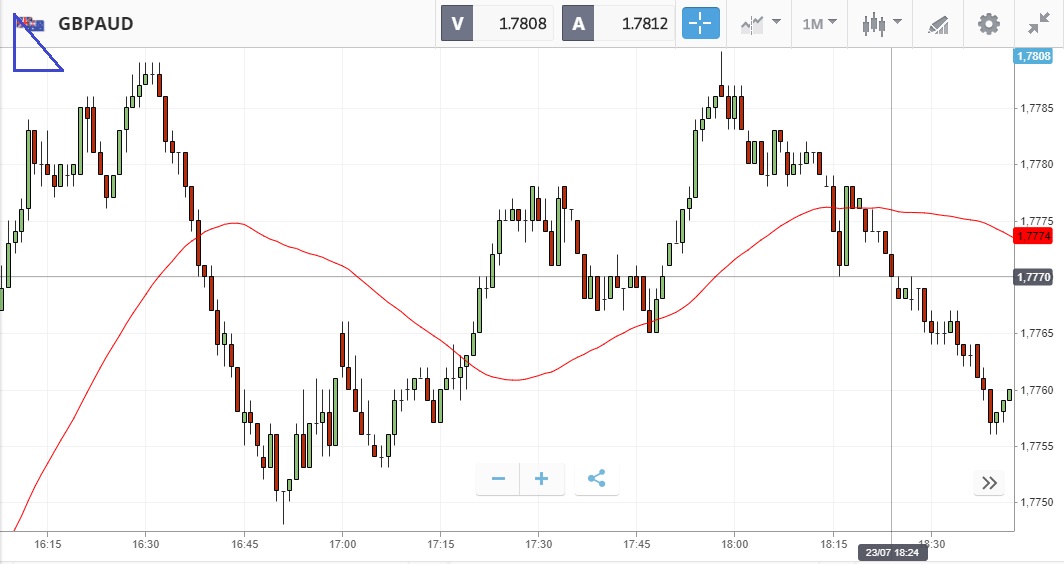
Task: Click the GBPAUD flag icon
Action: [x=30, y=23]
